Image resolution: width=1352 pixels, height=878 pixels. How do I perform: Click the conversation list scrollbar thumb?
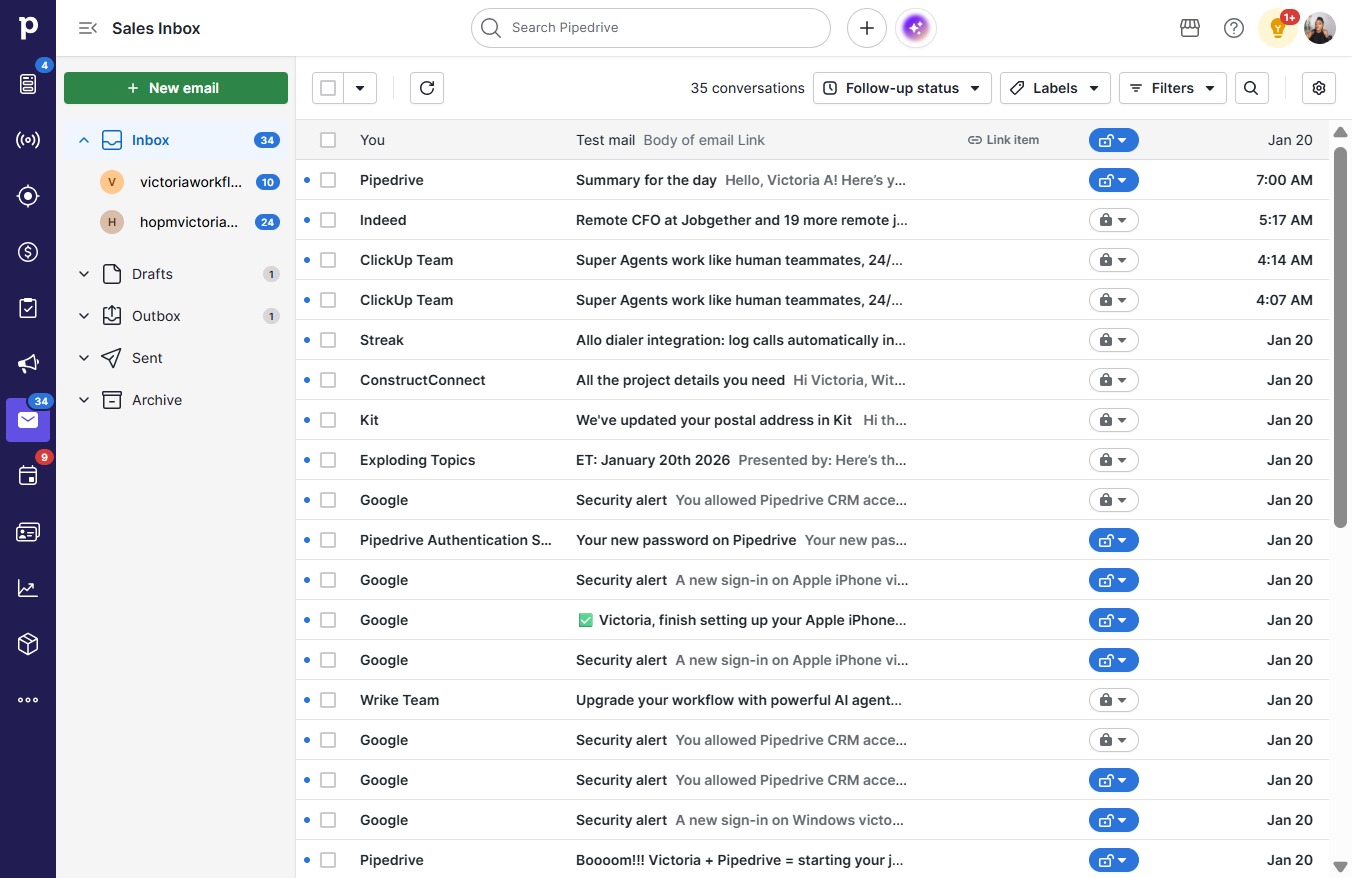1341,336
